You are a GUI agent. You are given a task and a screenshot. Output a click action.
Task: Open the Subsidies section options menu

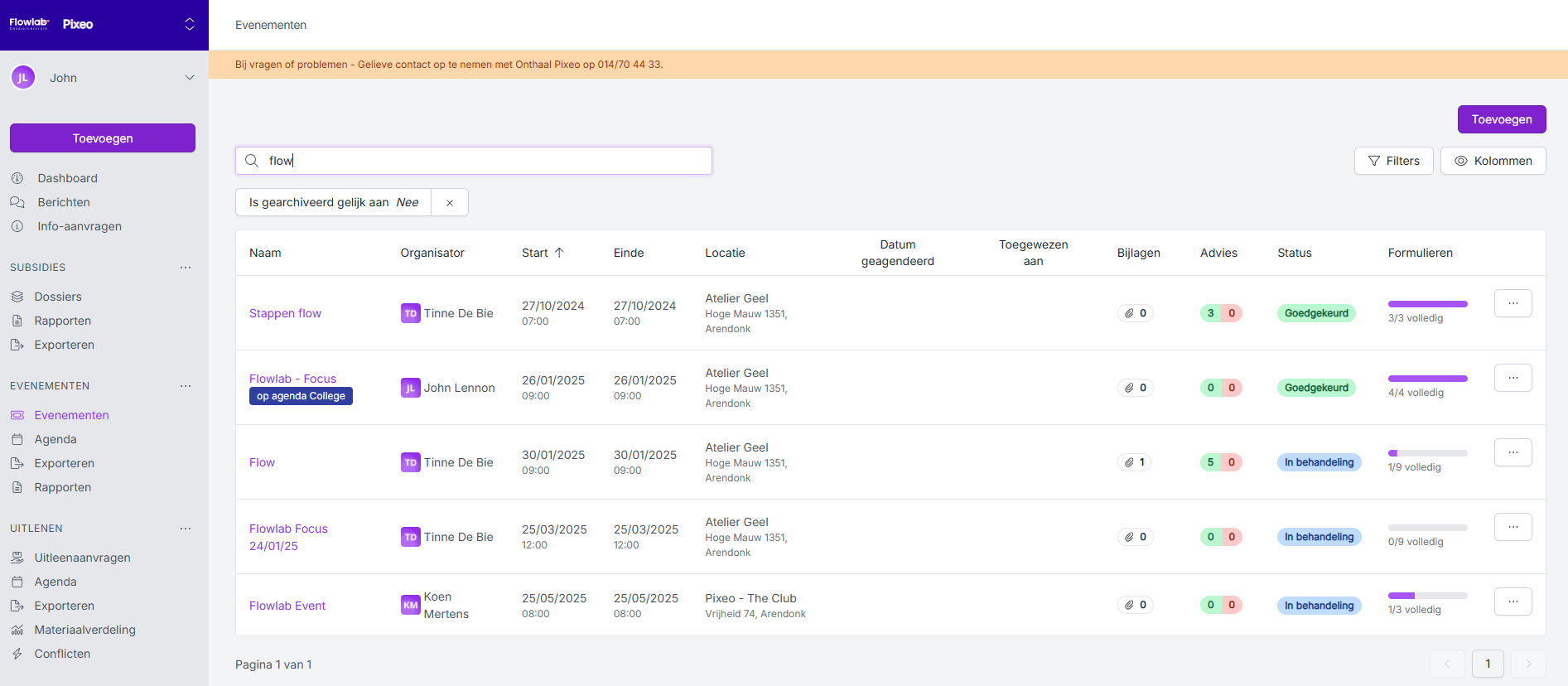[x=186, y=268]
